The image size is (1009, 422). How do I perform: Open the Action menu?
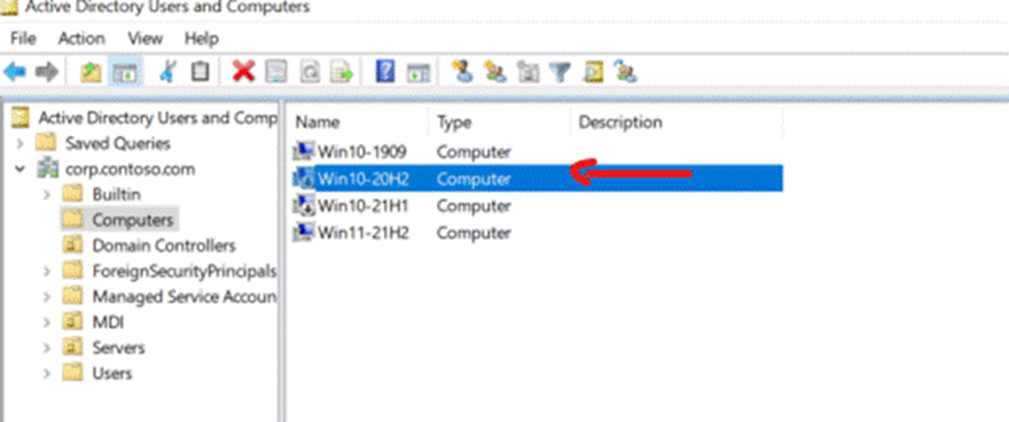(82, 38)
